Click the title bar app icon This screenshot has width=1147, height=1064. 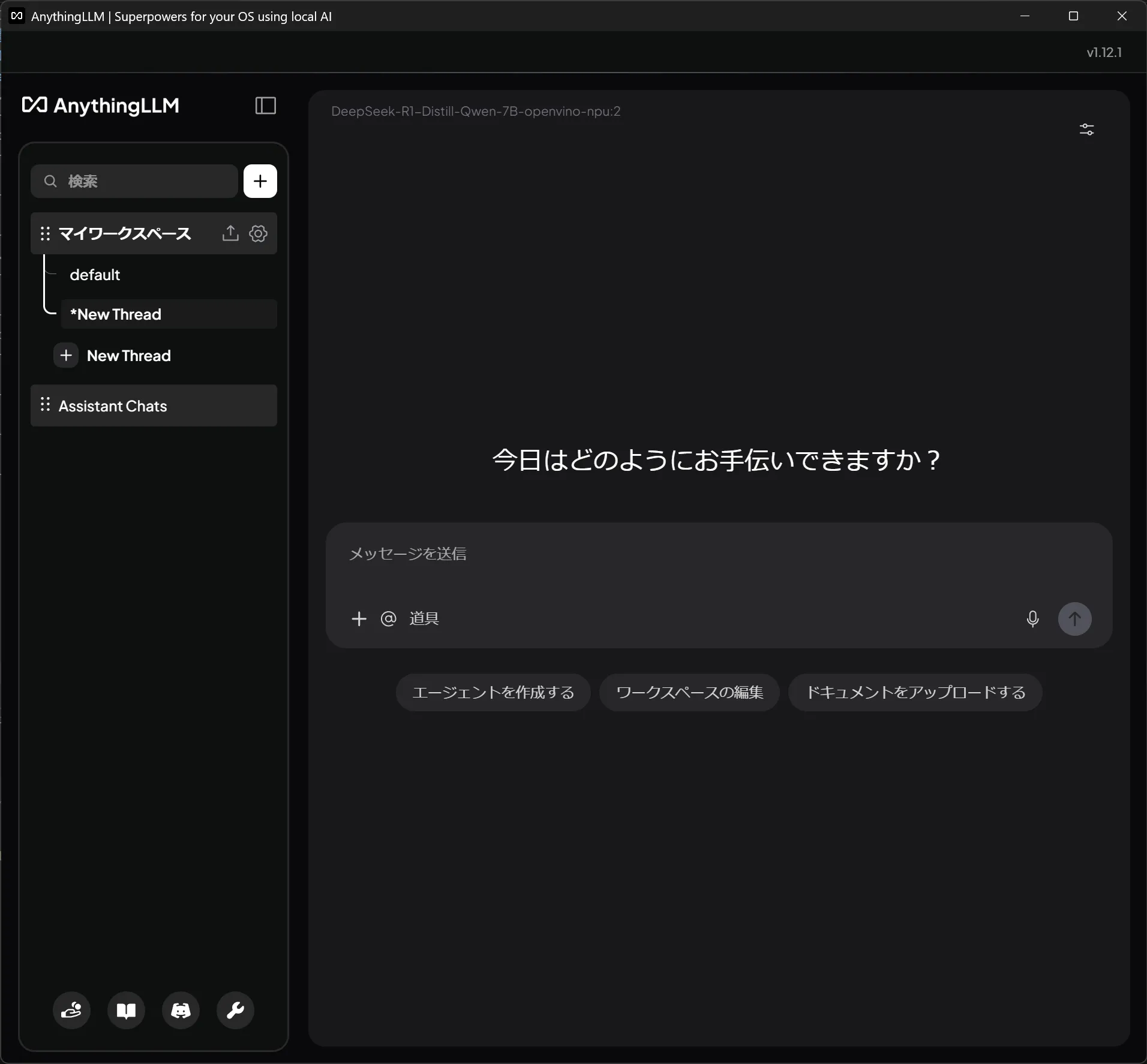[17, 16]
